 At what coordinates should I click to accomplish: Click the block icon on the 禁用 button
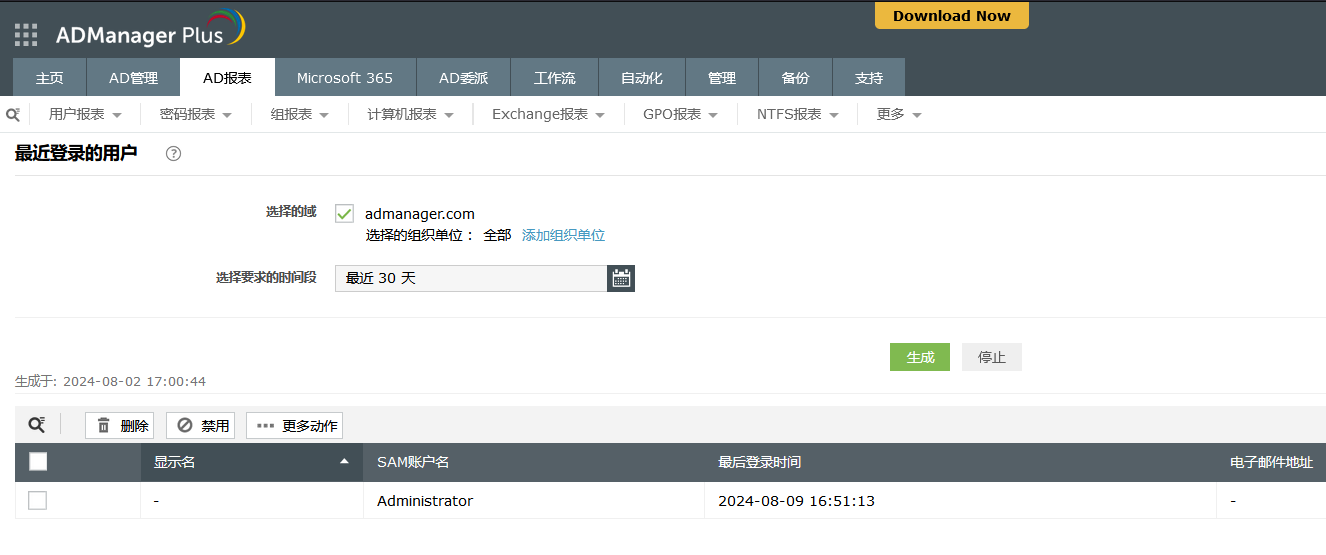(x=185, y=425)
